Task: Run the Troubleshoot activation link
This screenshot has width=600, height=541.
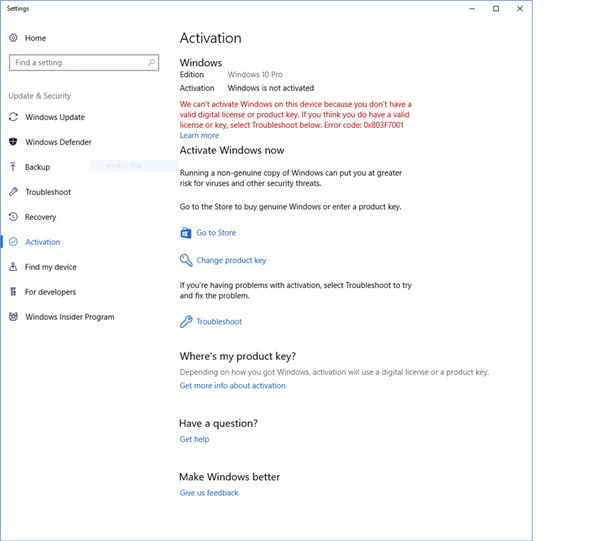Action: [219, 322]
